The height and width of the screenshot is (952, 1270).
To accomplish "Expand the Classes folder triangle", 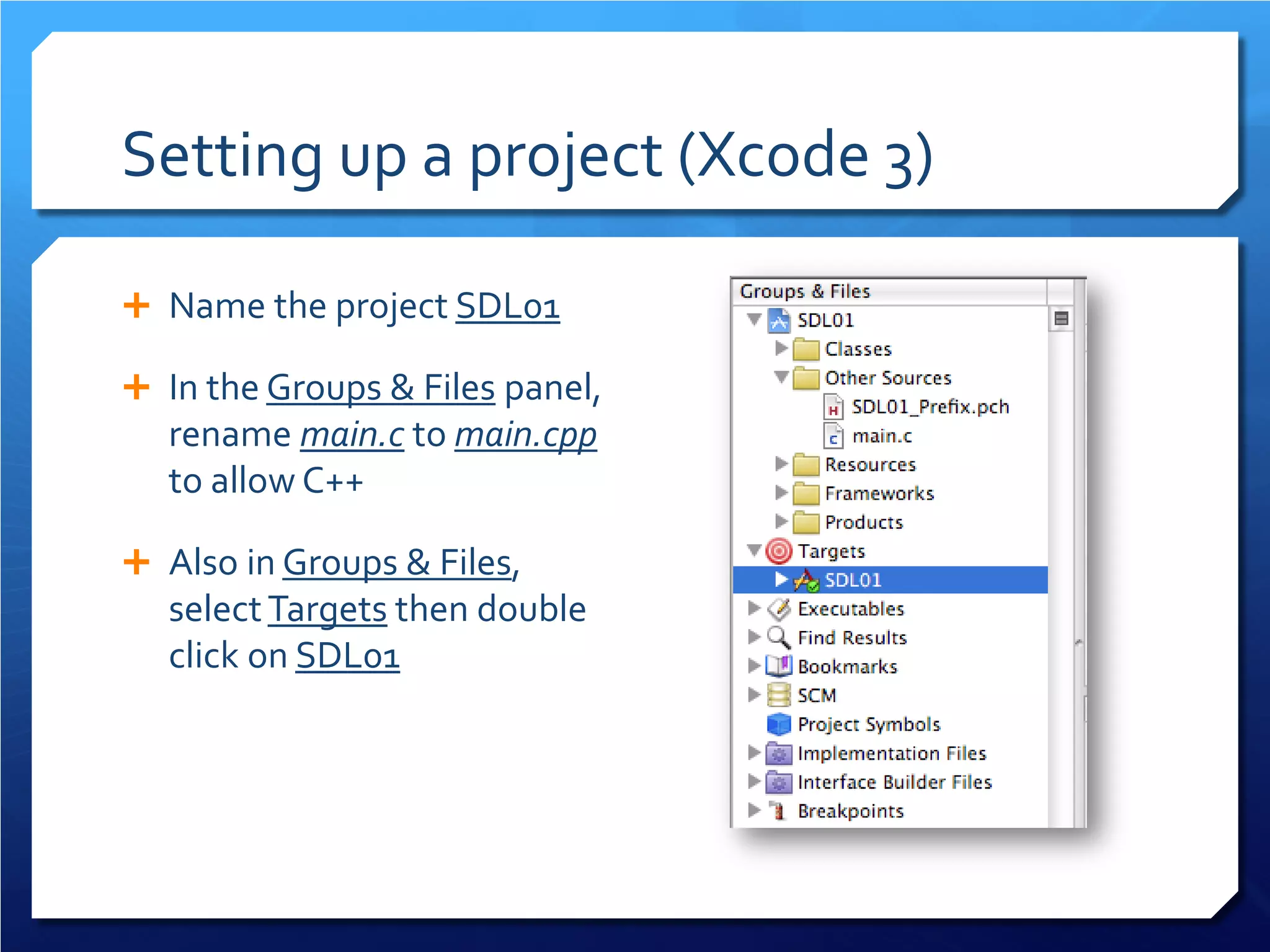I will [x=781, y=348].
